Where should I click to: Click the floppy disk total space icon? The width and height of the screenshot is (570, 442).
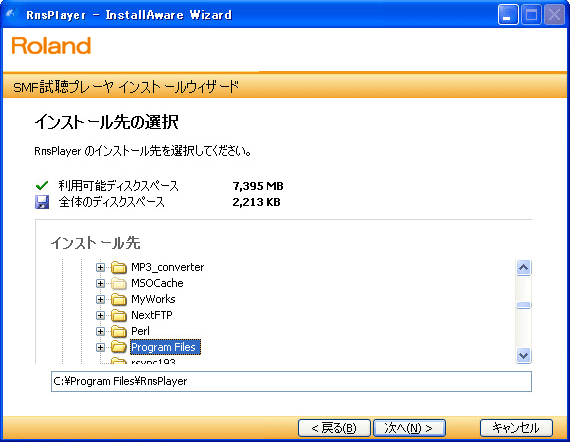click(x=42, y=202)
